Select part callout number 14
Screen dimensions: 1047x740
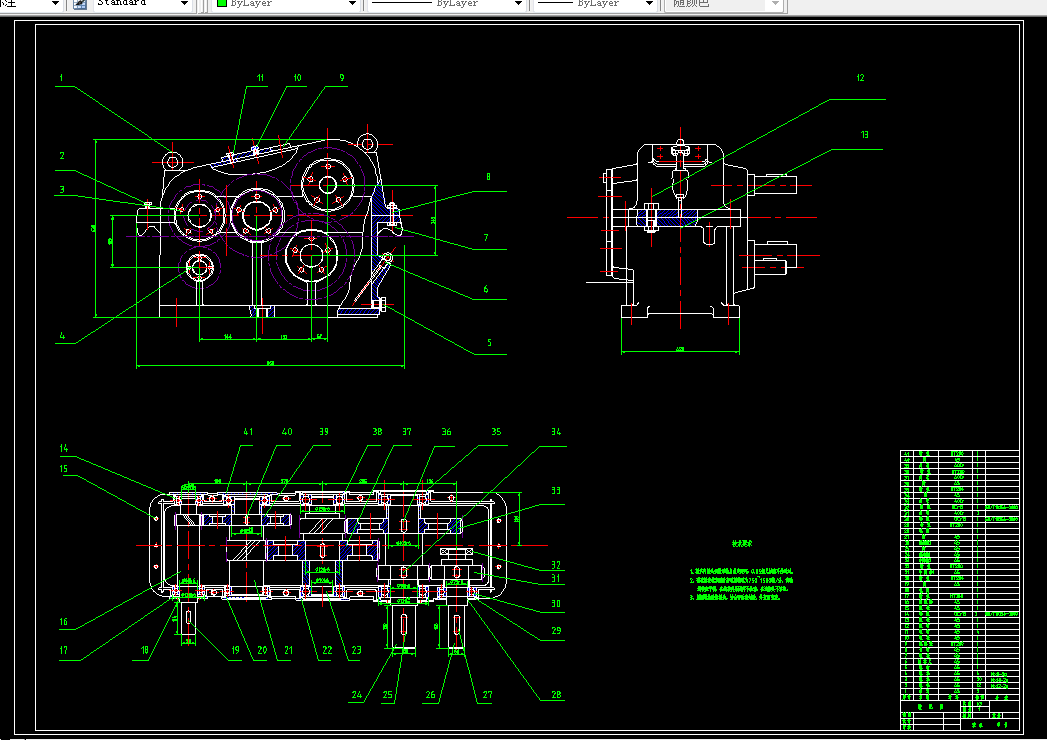(x=63, y=448)
